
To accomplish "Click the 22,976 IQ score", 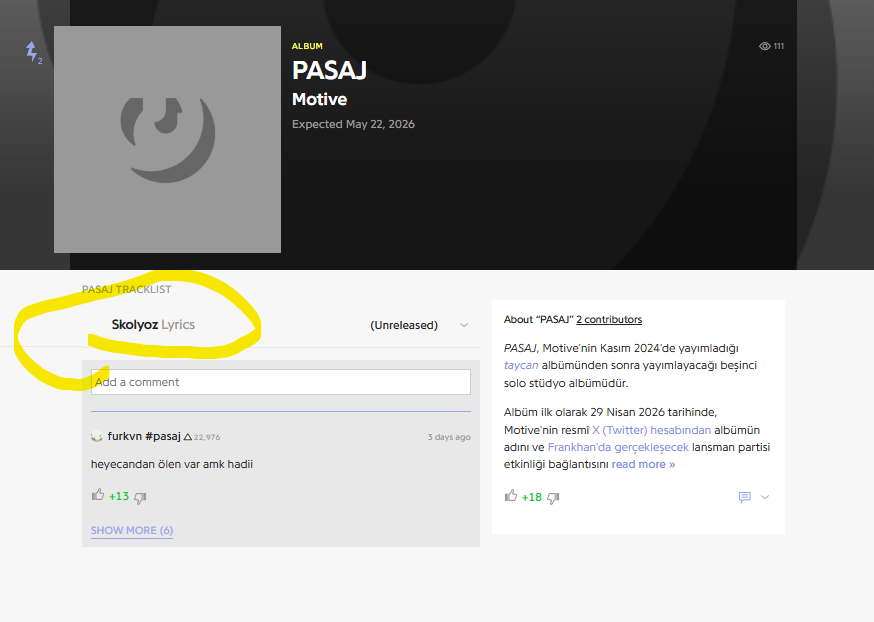I will click(x=207, y=438).
